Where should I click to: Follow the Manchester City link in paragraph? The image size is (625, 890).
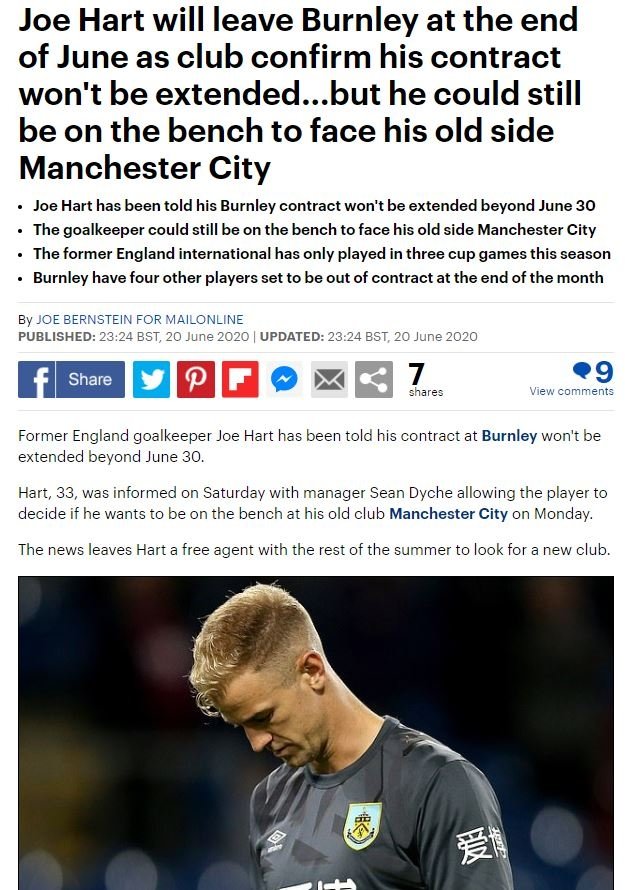pyautogui.click(x=448, y=514)
